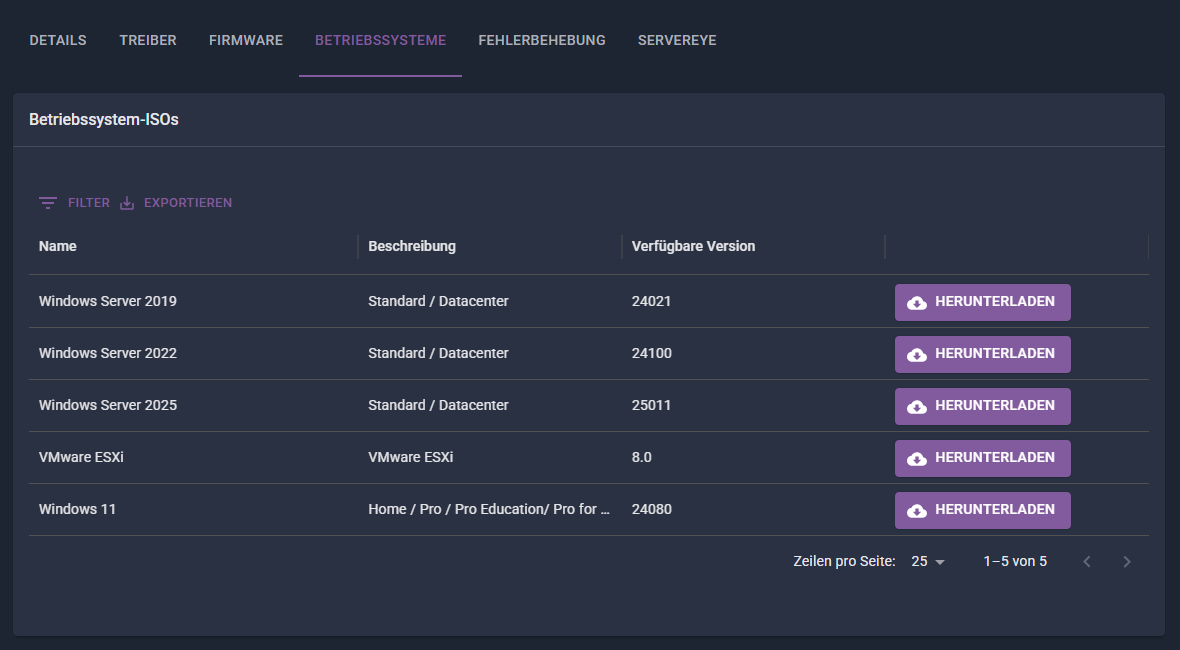Go to the next page arrow
Viewport: 1180px width, 650px height.
[x=1127, y=561]
